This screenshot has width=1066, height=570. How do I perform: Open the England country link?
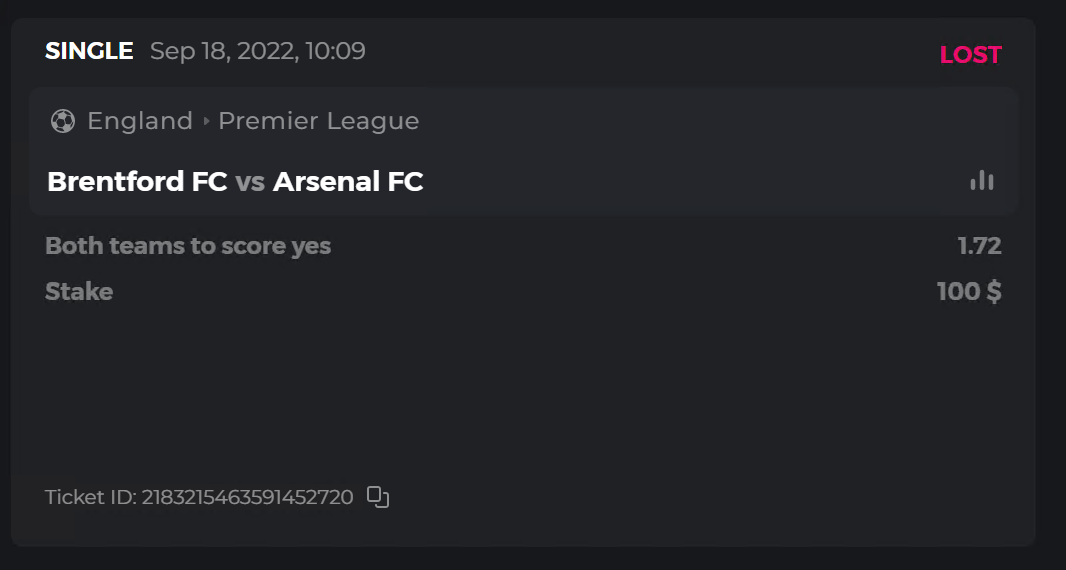click(139, 122)
